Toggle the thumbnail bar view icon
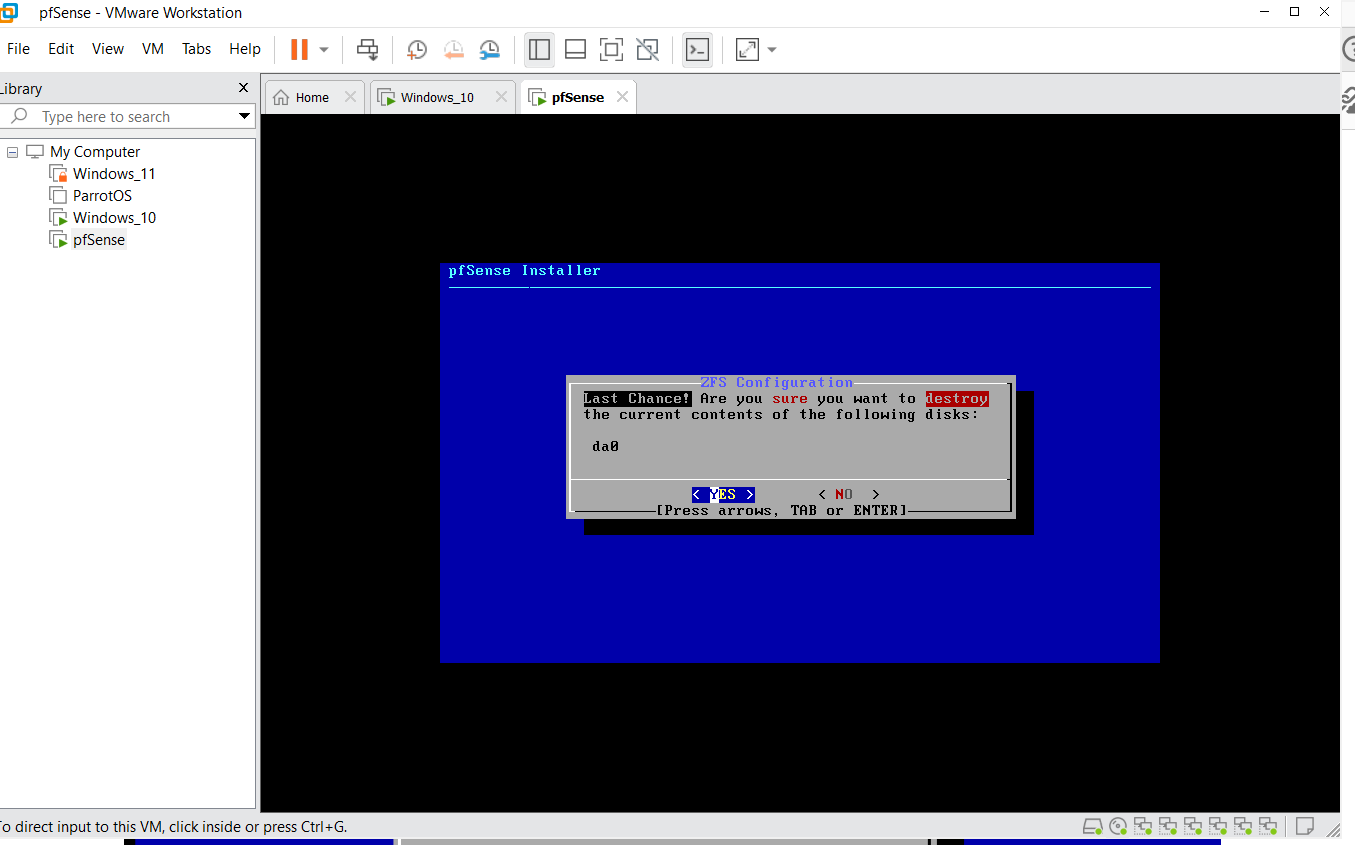This screenshot has width=1355, height=845. pyautogui.click(x=575, y=49)
